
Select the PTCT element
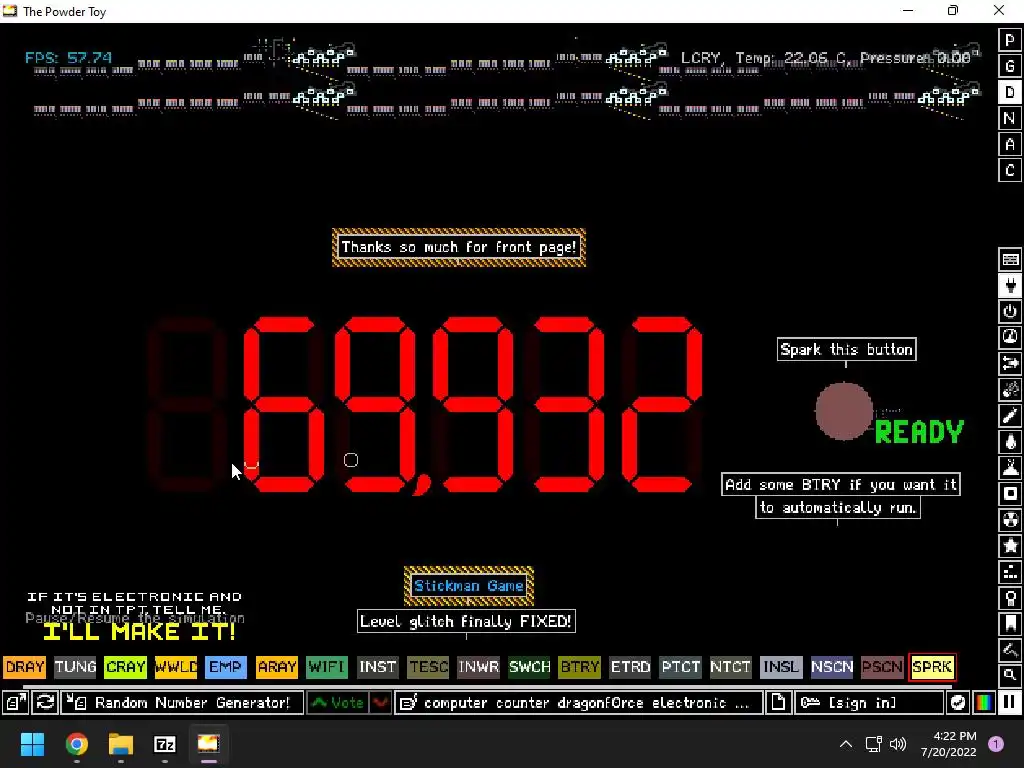[680, 667]
